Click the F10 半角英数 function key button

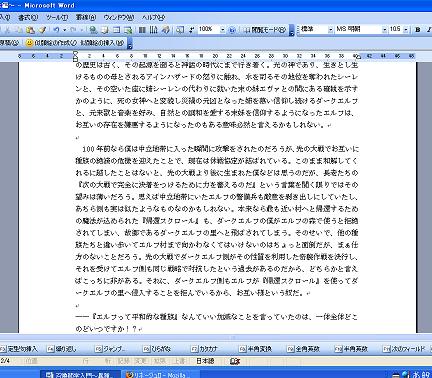click(x=352, y=349)
